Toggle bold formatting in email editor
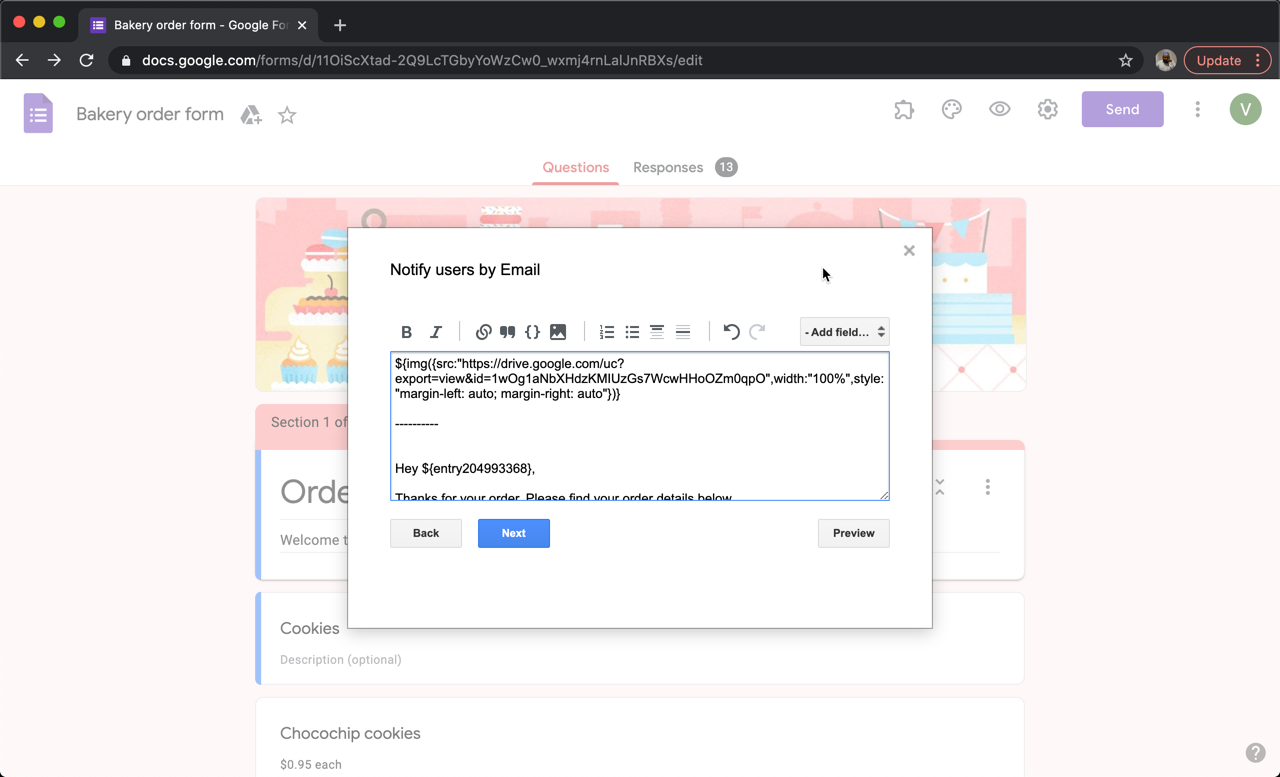This screenshot has height=777, width=1280. click(406, 332)
